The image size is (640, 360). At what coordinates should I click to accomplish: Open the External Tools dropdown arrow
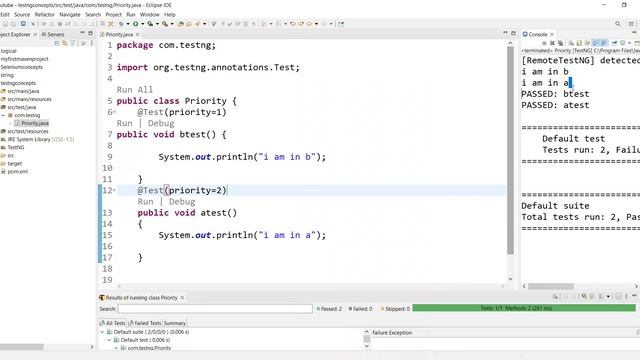coord(172,24)
